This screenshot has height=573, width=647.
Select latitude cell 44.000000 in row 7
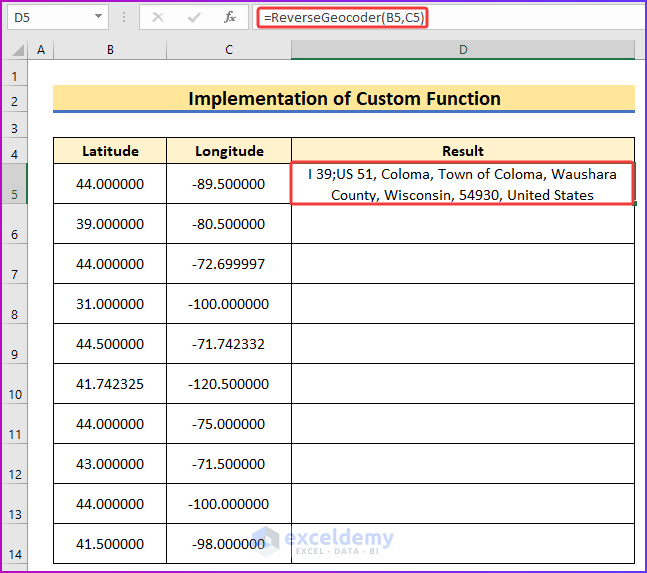(110, 264)
